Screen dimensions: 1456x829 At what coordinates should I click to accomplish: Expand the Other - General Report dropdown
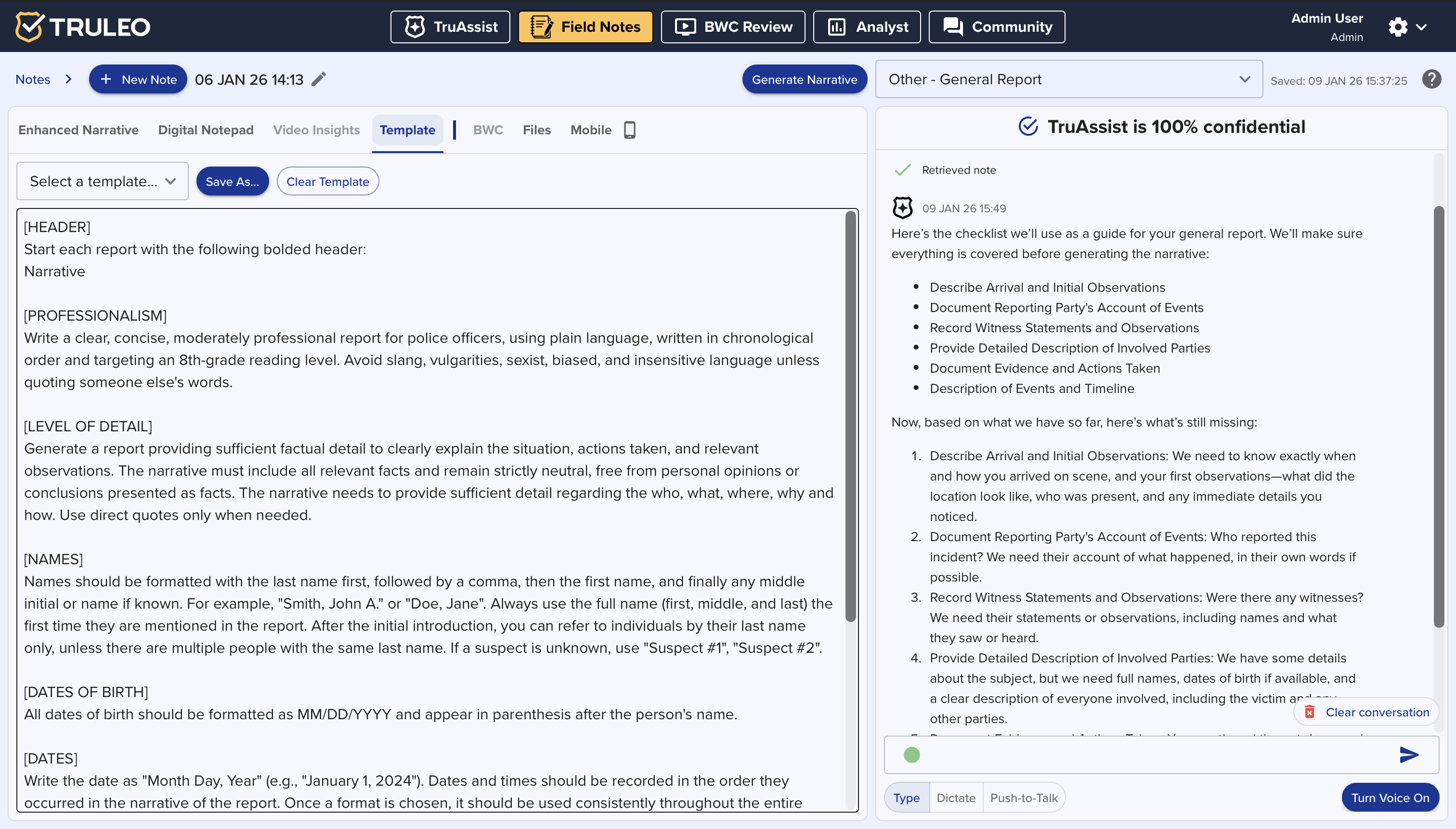coord(1068,79)
